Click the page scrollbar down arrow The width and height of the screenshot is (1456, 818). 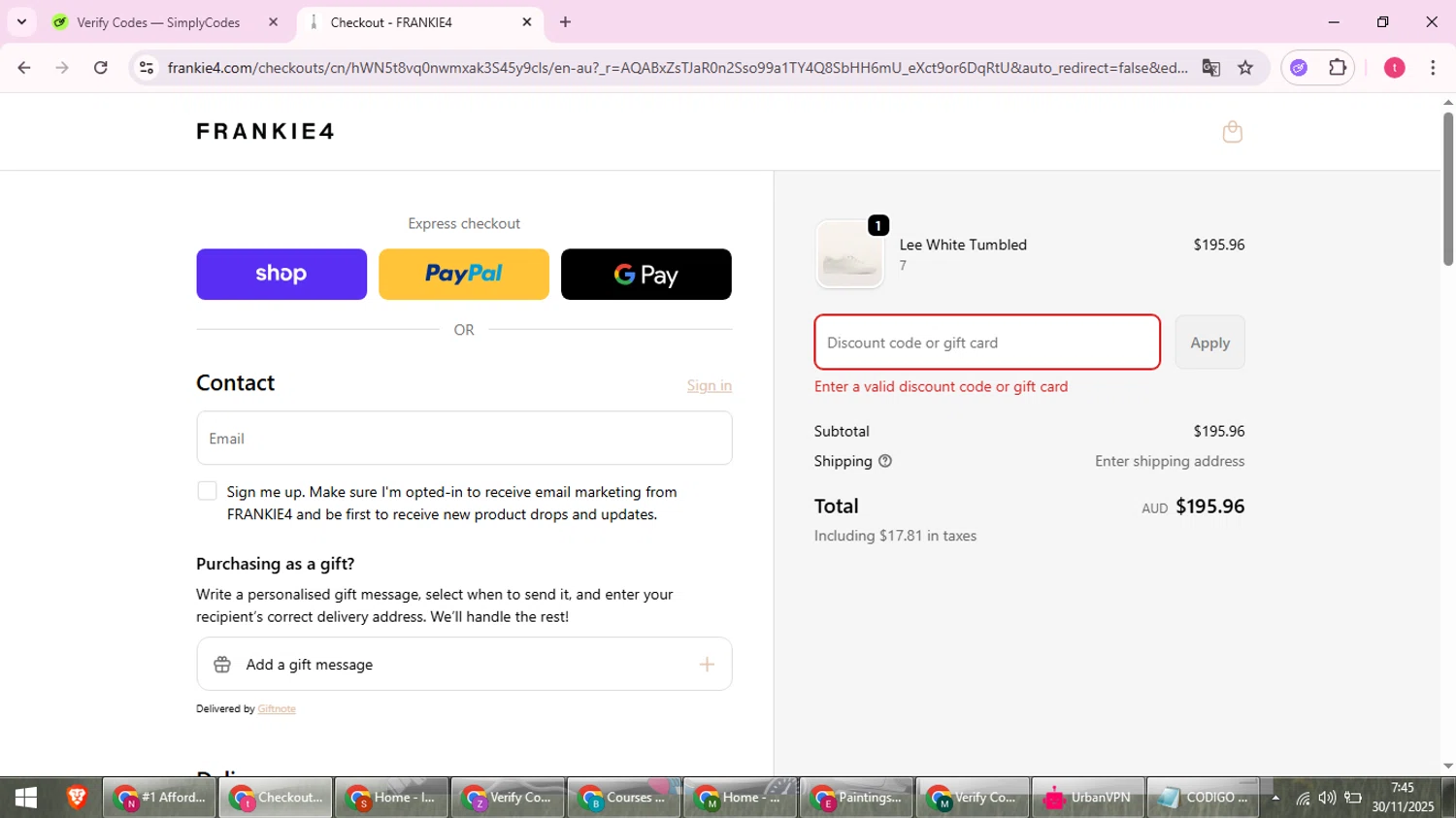pyautogui.click(x=1447, y=766)
